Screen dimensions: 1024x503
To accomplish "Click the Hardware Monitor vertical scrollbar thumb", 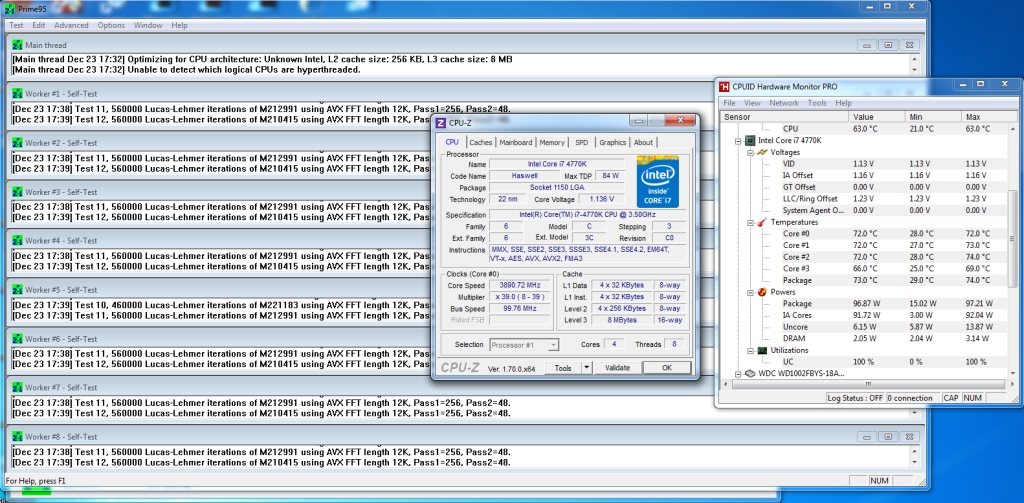I will 1013,238.
